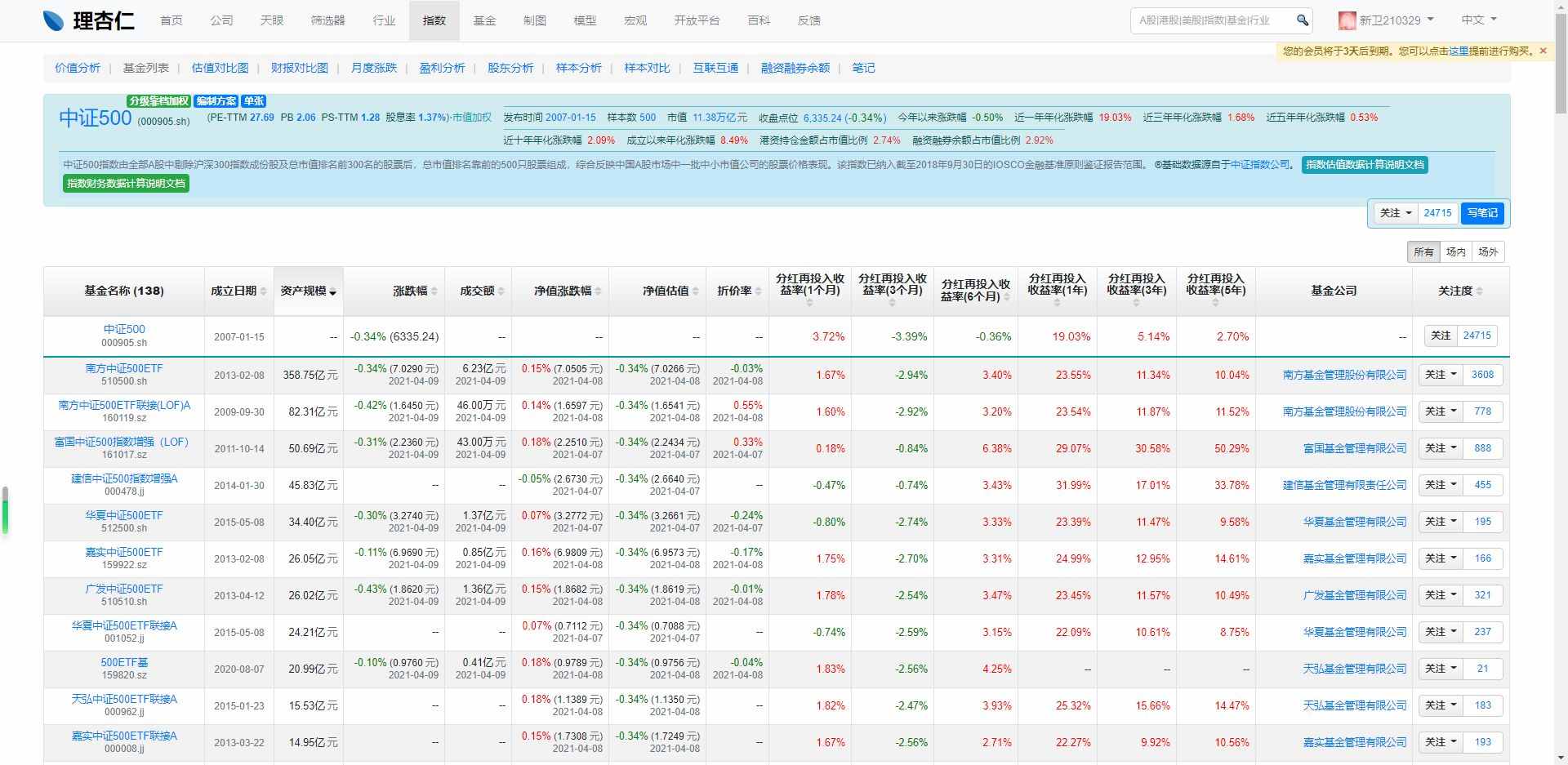
Task: Click 分级靠档加权 green tag
Action: click(159, 101)
